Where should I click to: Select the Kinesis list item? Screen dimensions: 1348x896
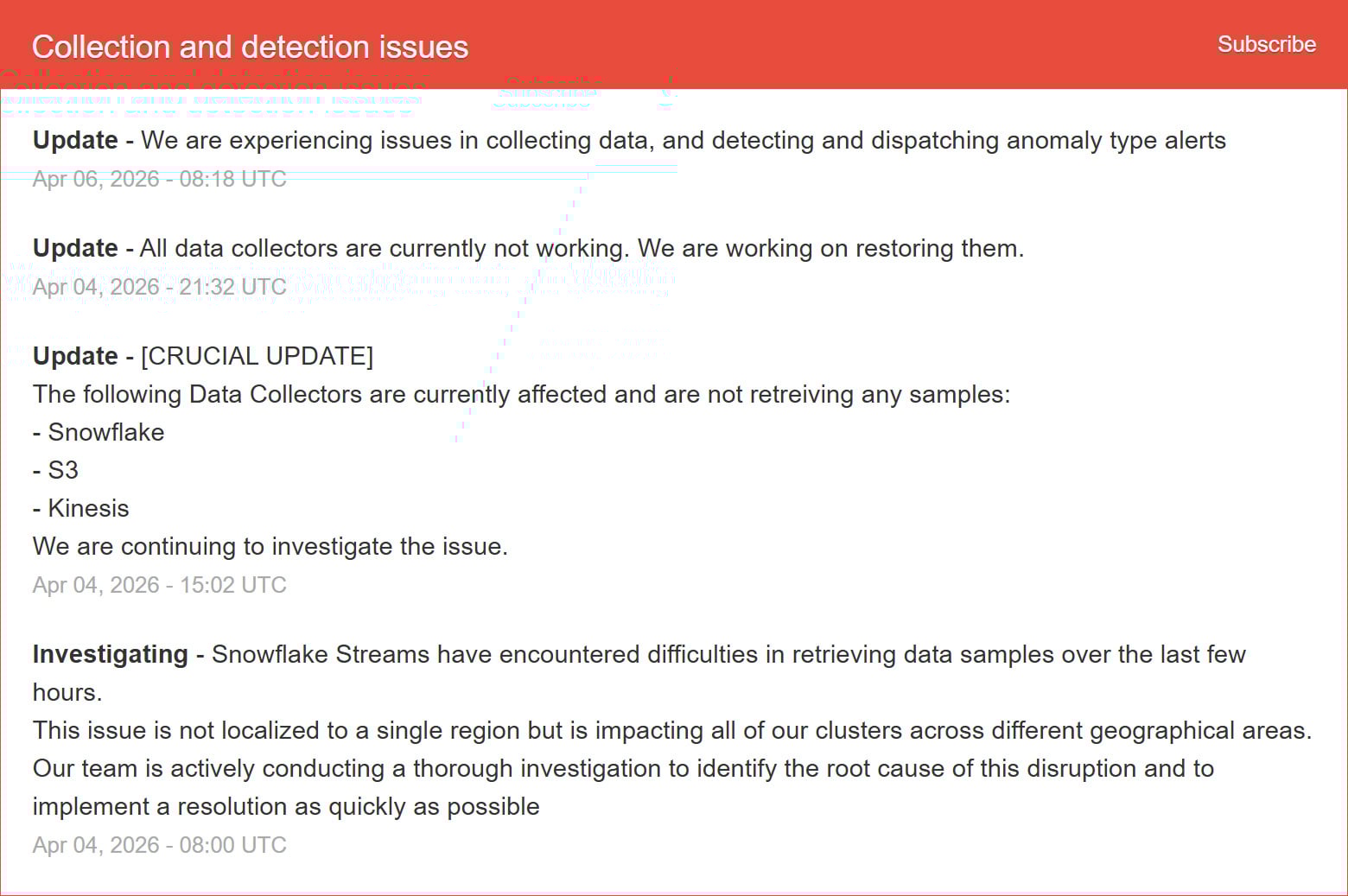(80, 508)
